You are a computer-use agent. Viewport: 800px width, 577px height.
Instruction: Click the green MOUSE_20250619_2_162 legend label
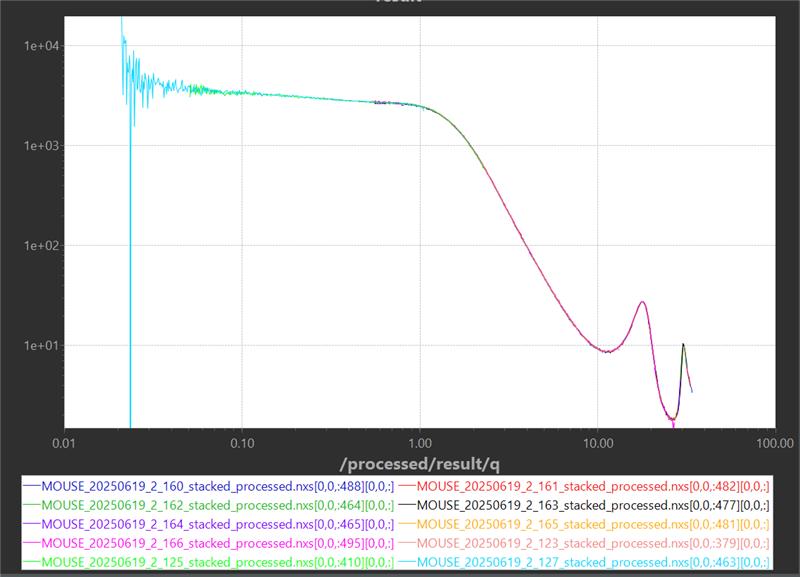217,504
